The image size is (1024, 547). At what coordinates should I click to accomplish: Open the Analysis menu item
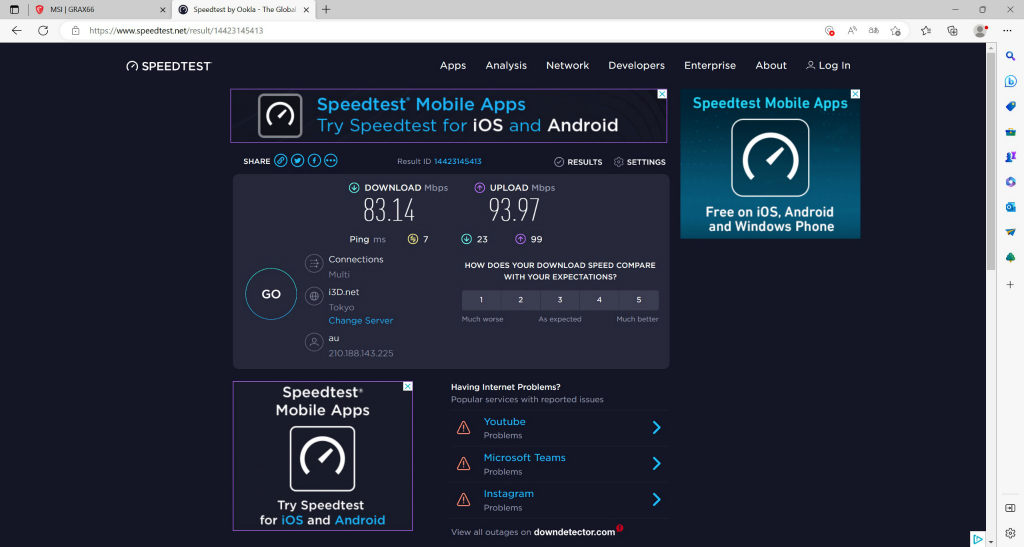[506, 65]
